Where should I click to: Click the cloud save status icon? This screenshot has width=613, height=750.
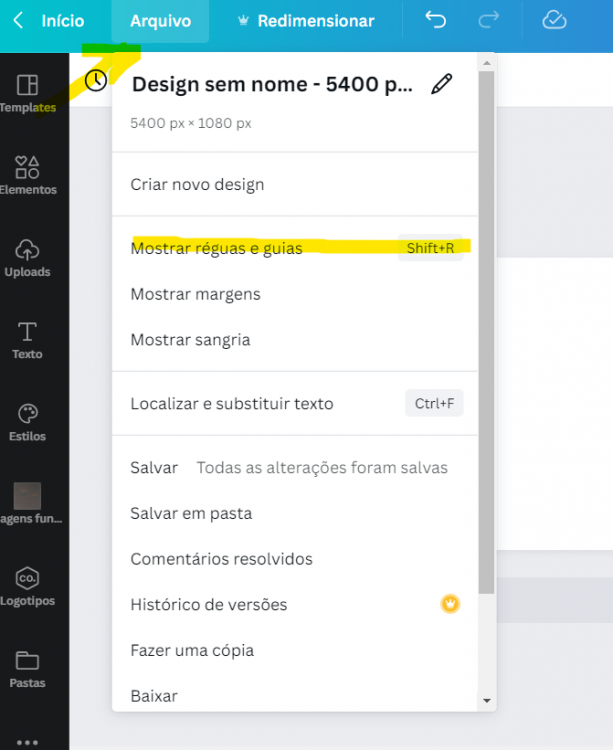pos(554,20)
